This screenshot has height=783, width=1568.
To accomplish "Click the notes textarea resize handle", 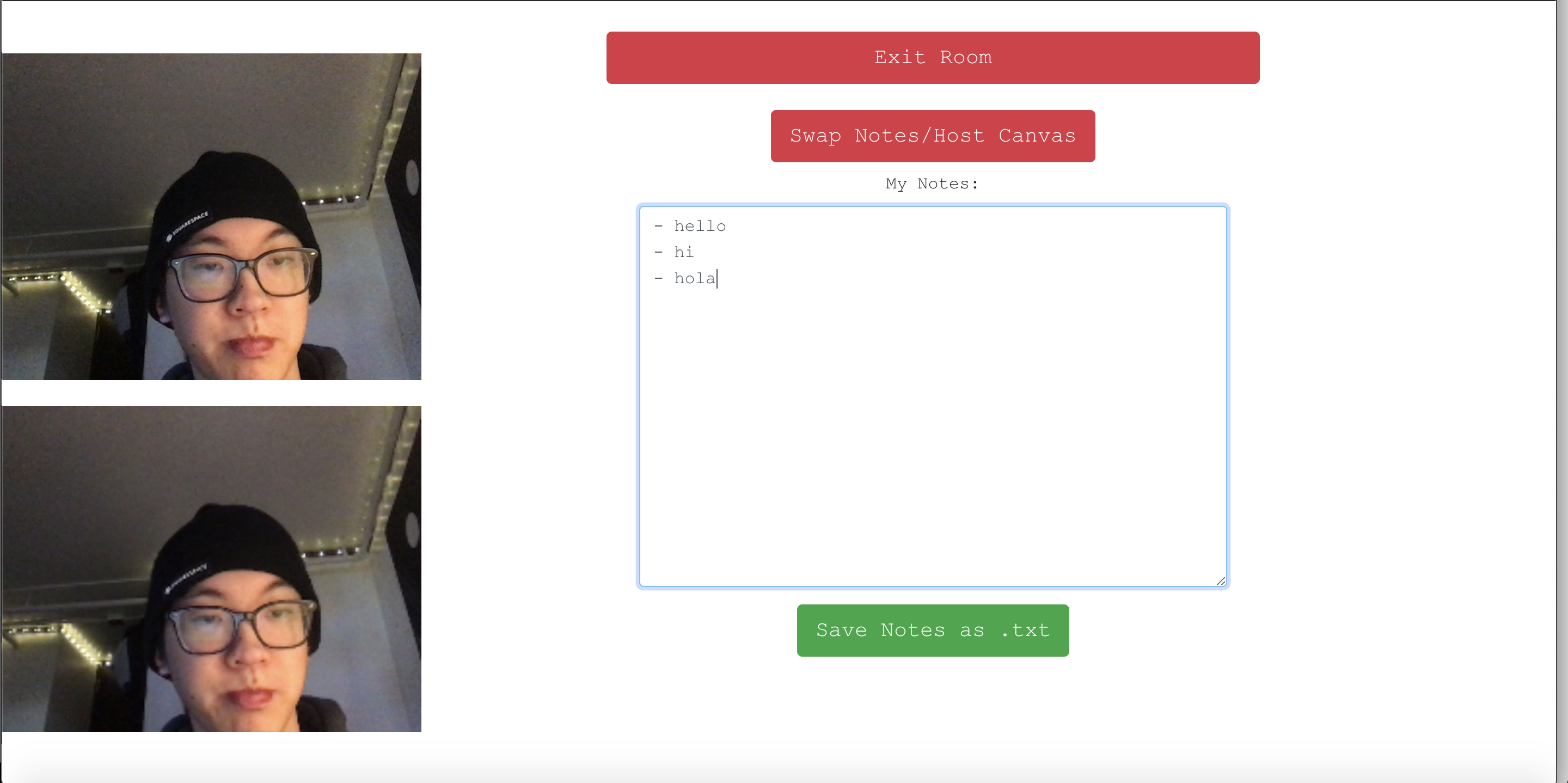I will (x=1221, y=581).
